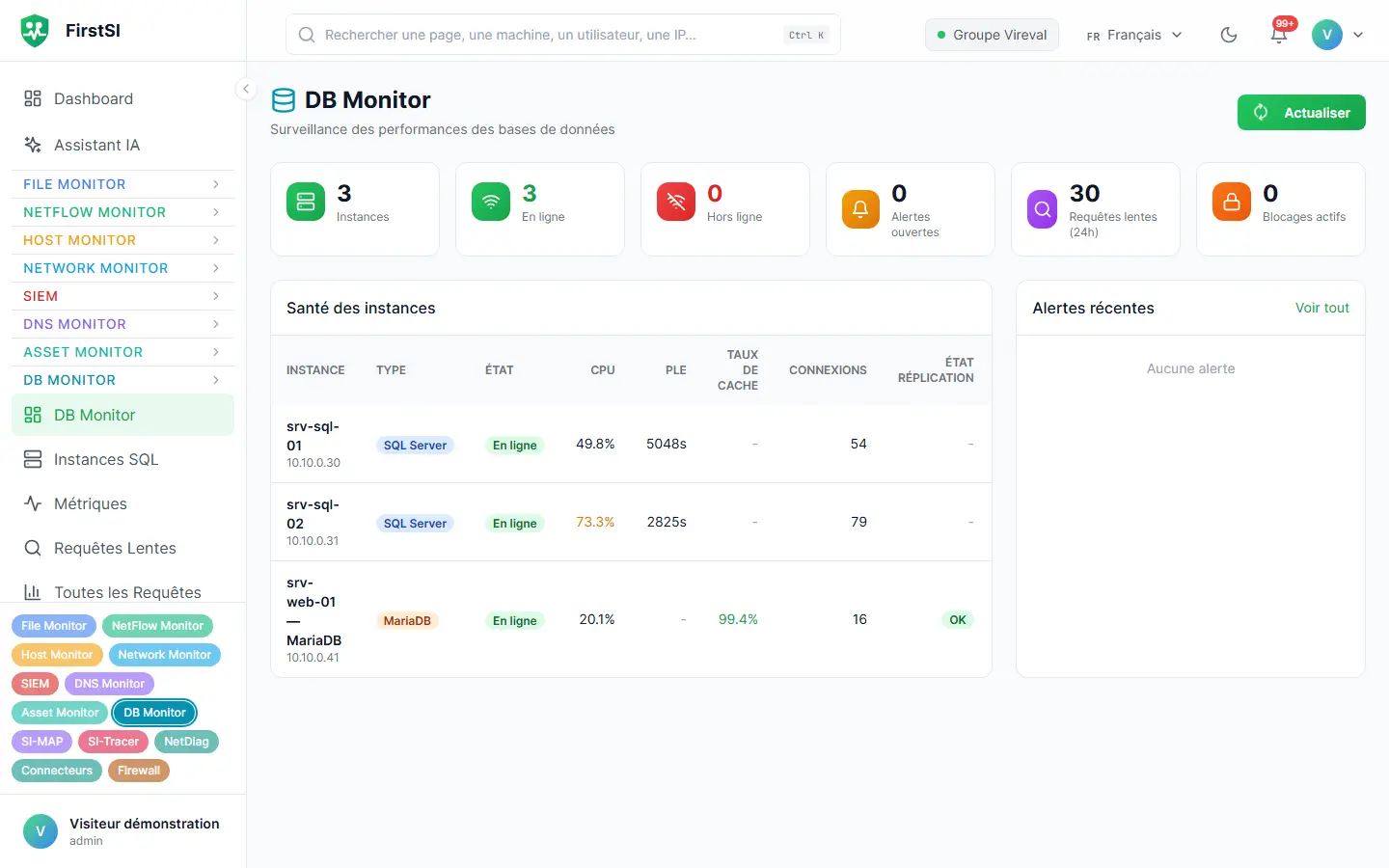Click the green Instances server icon
Viewport: 1389px width, 868px height.
tap(306, 202)
